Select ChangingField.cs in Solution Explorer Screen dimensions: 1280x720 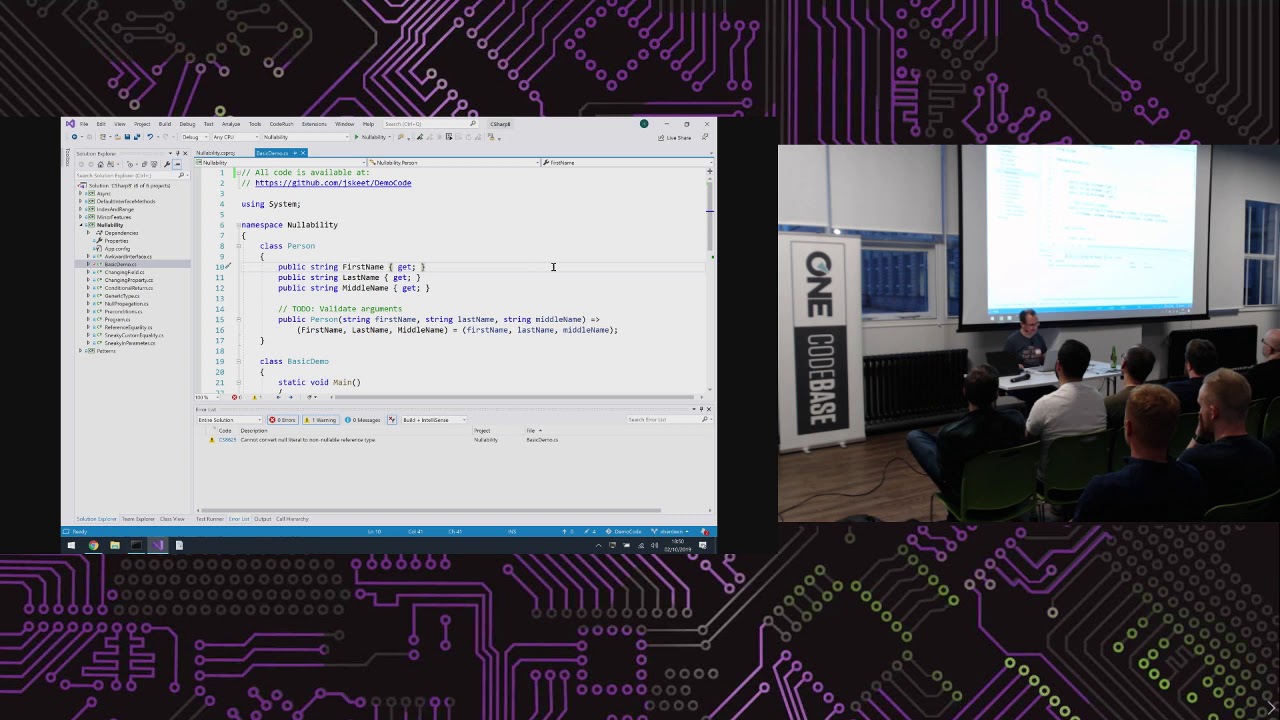[x=124, y=272]
